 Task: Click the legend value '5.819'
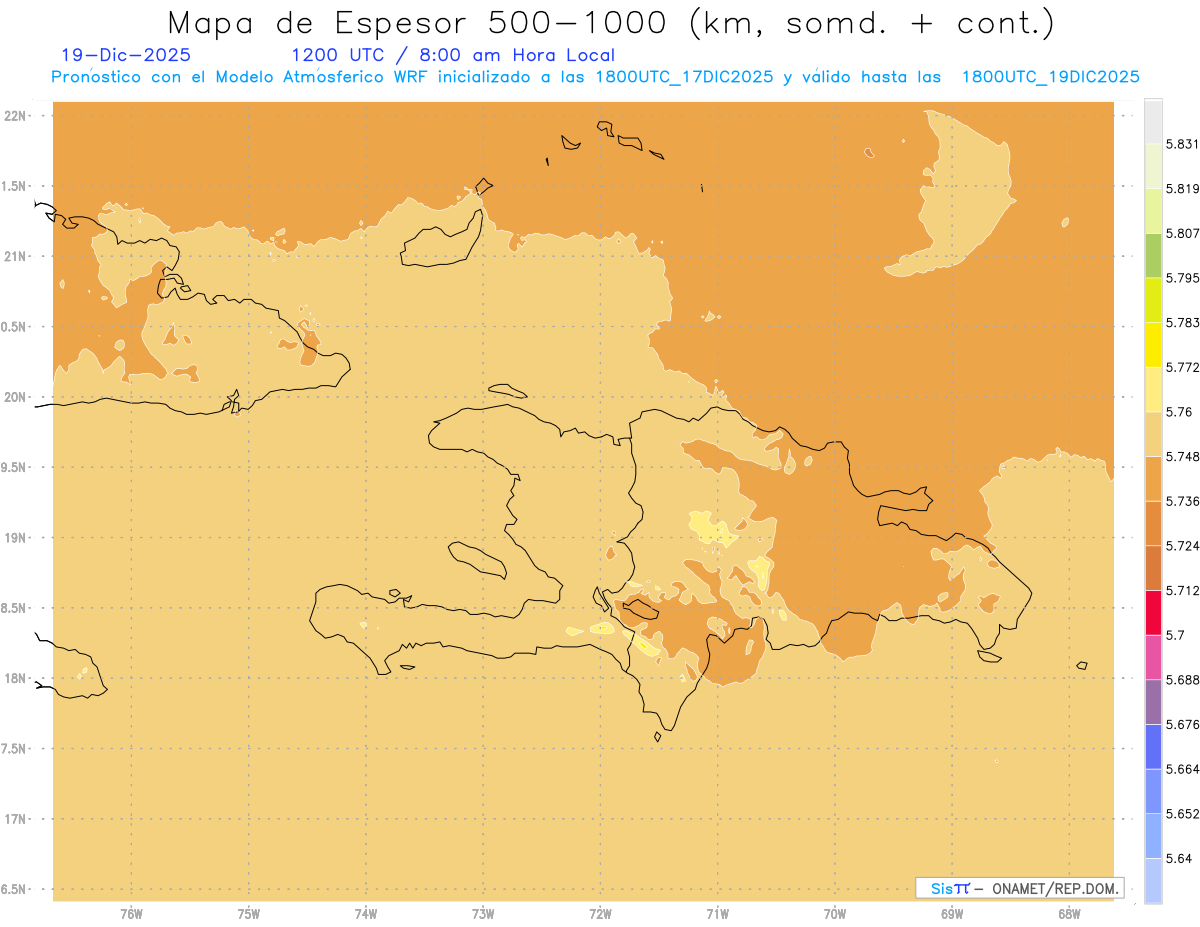tap(1182, 188)
